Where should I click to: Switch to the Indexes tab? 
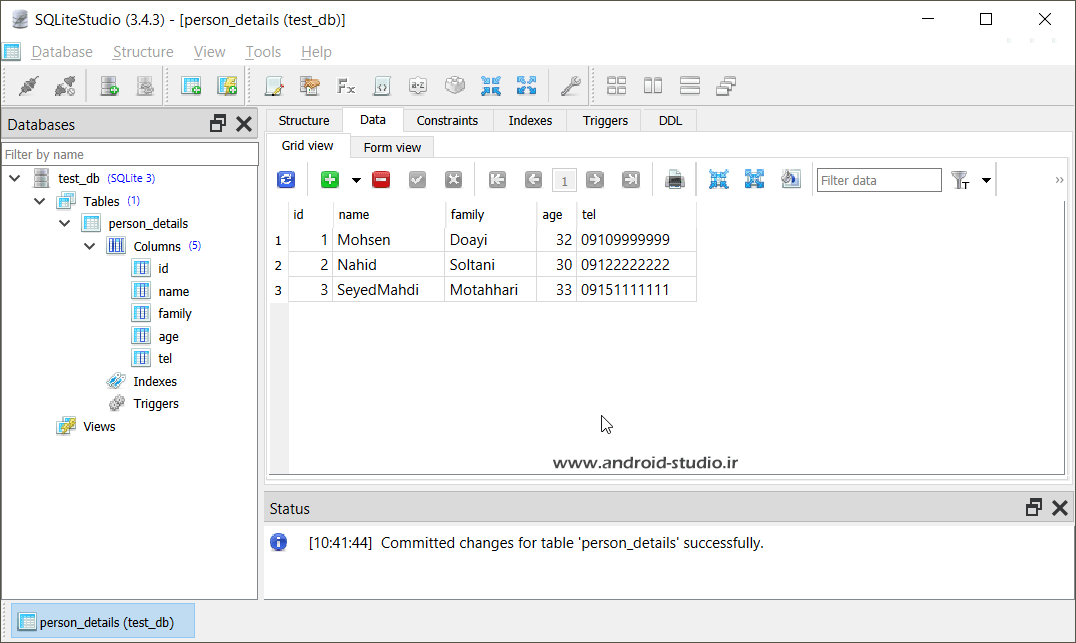530,121
